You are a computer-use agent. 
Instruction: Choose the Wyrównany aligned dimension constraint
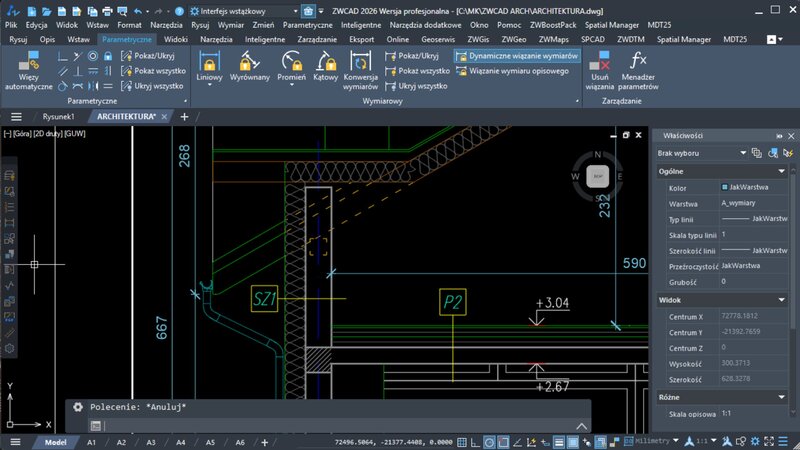[x=249, y=66]
